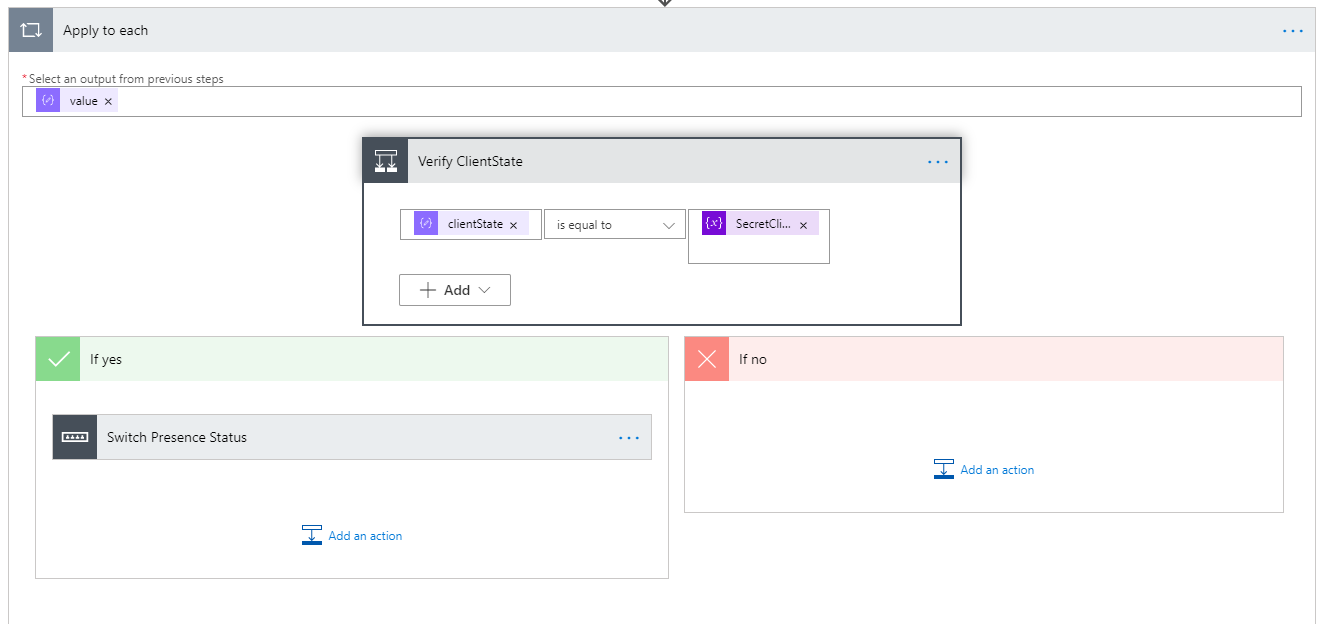Click the Verify ClientState condition icon
Viewport: 1324px width, 624px height.
pyautogui.click(x=386, y=161)
